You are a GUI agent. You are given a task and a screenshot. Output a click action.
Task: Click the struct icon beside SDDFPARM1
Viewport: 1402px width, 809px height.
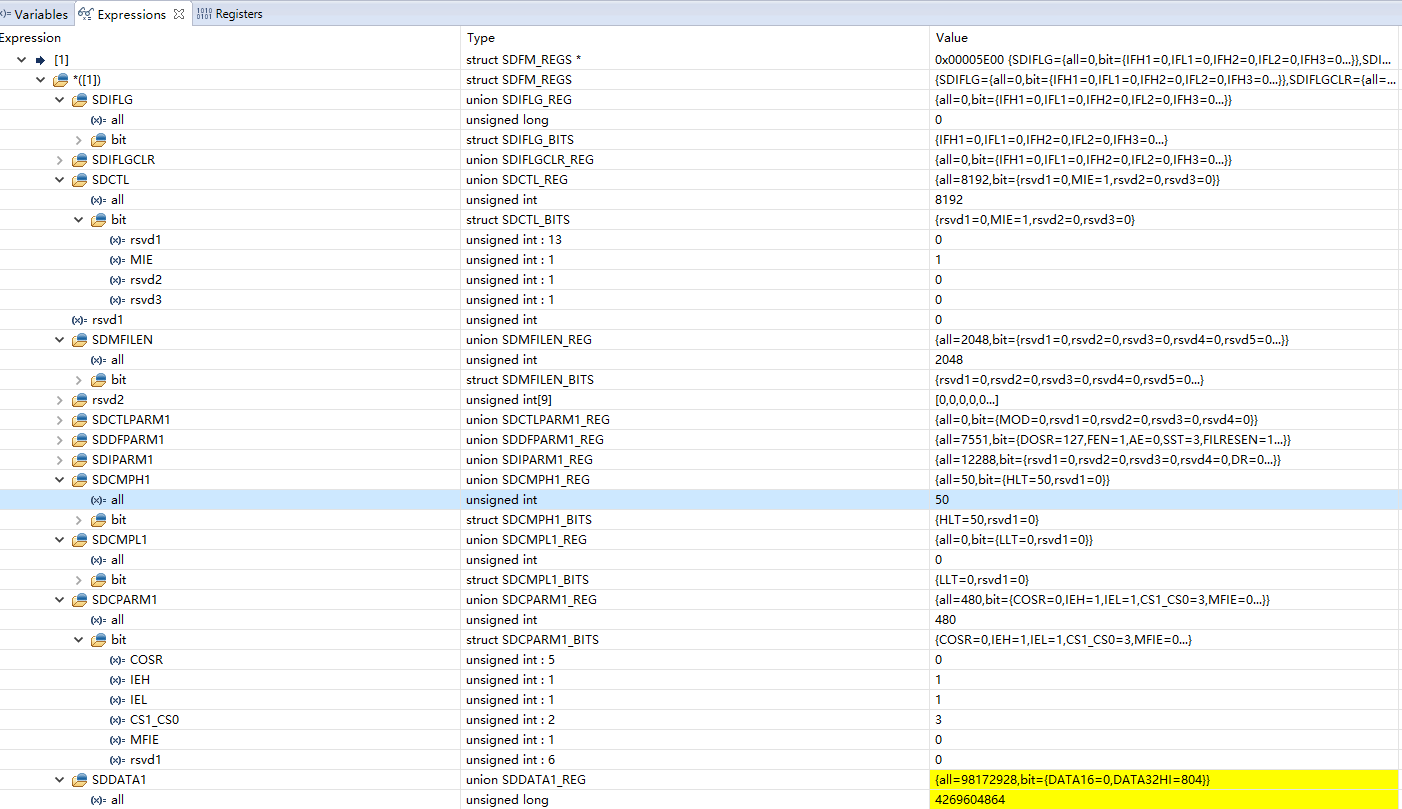(80, 440)
